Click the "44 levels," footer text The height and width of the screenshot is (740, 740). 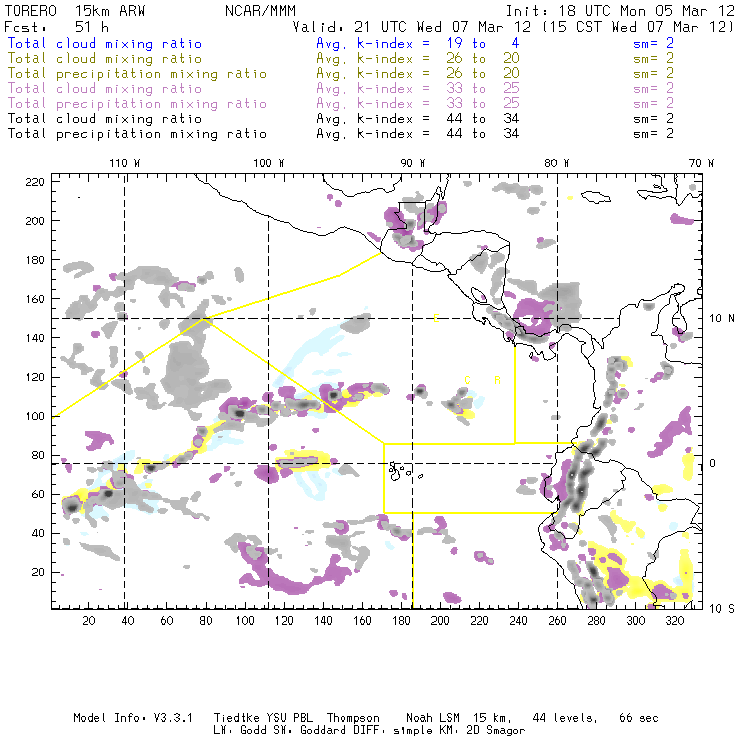(x=565, y=718)
